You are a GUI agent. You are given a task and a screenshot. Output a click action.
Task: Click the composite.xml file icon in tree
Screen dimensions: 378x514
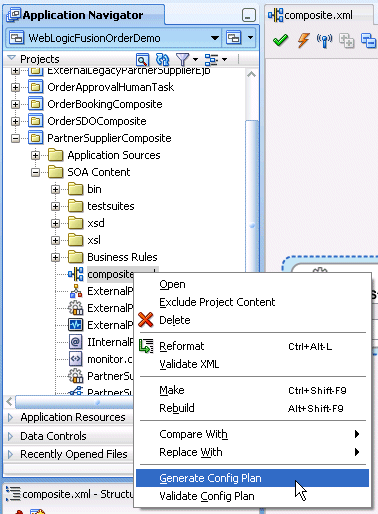tap(76, 274)
